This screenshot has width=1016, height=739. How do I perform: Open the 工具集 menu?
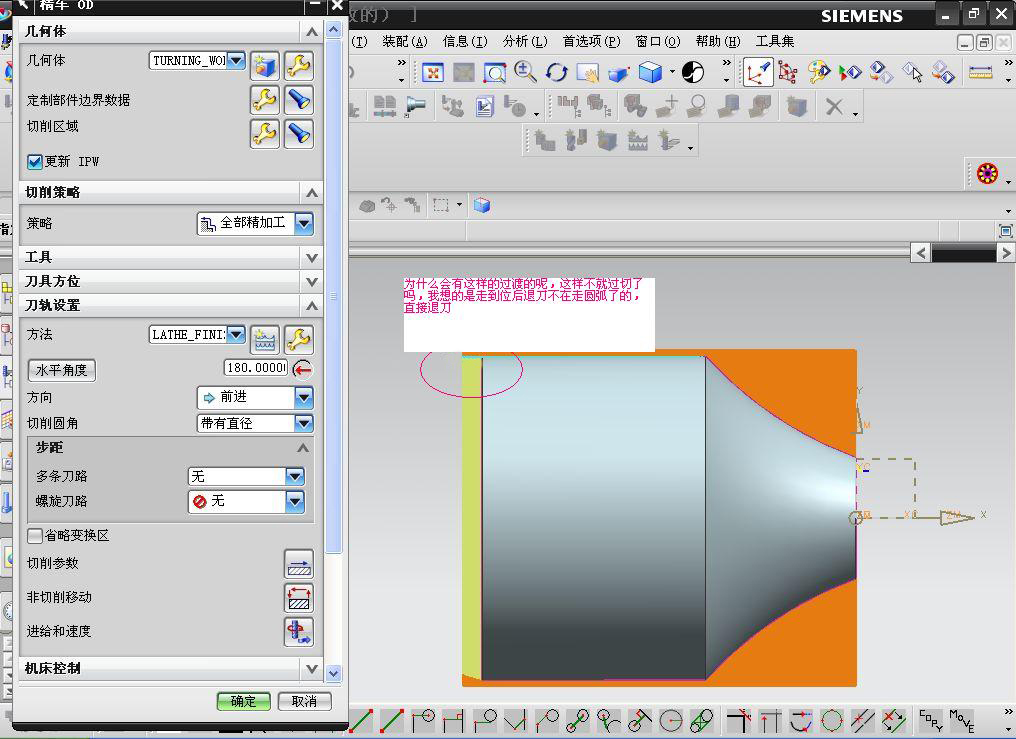pyautogui.click(x=774, y=41)
